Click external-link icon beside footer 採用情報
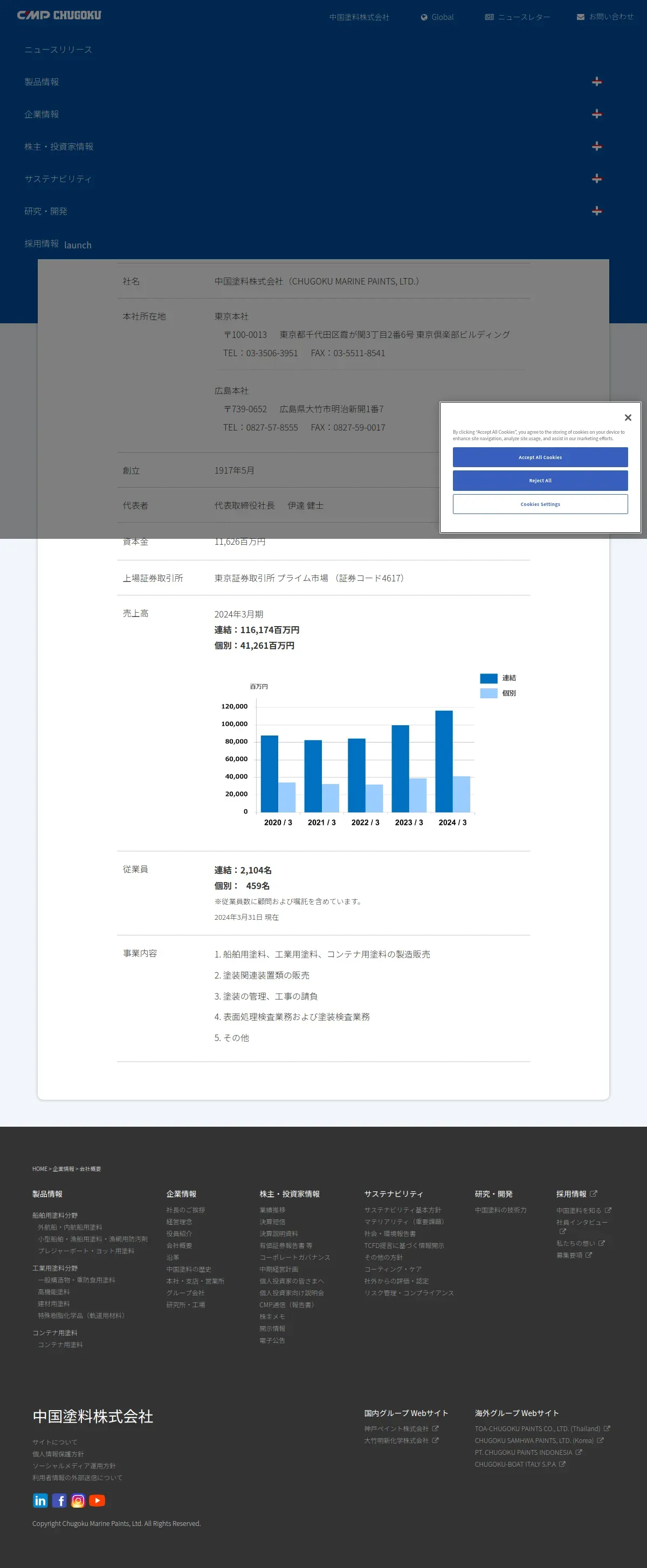The width and height of the screenshot is (647, 1568). pyautogui.click(x=594, y=1194)
